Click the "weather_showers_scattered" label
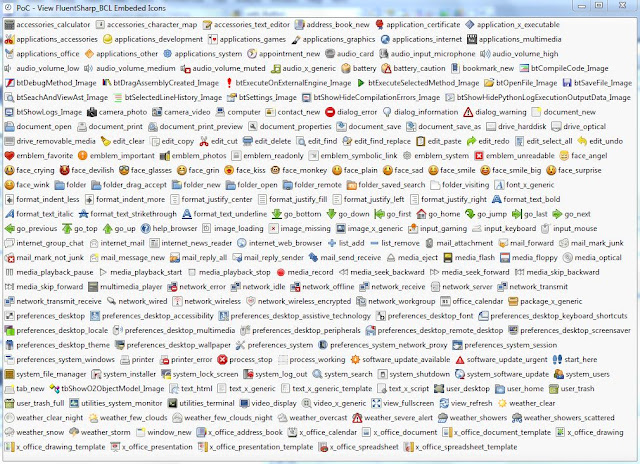The width and height of the screenshot is (640, 464). point(569,418)
